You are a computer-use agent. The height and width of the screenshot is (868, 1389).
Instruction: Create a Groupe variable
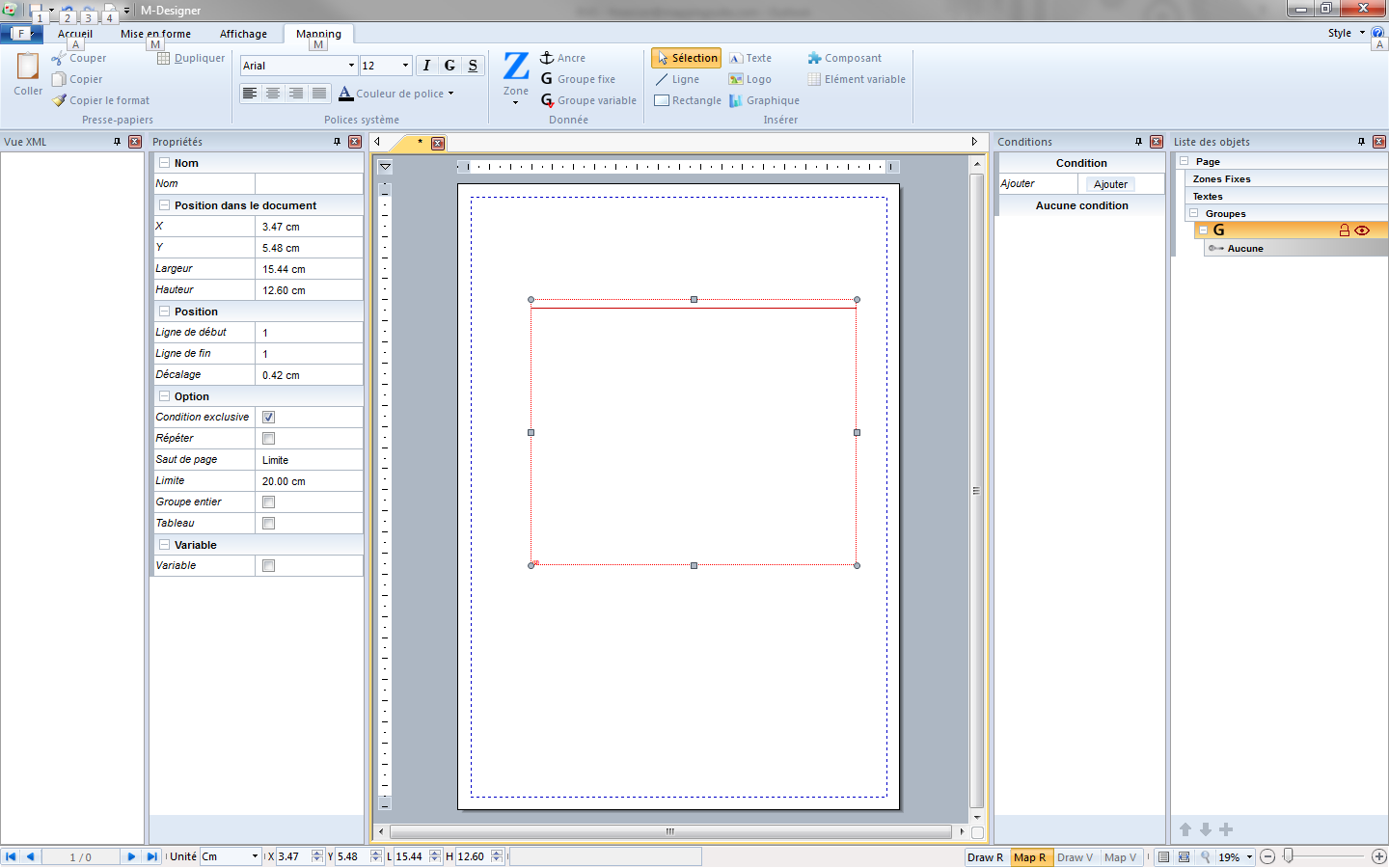coord(588,99)
